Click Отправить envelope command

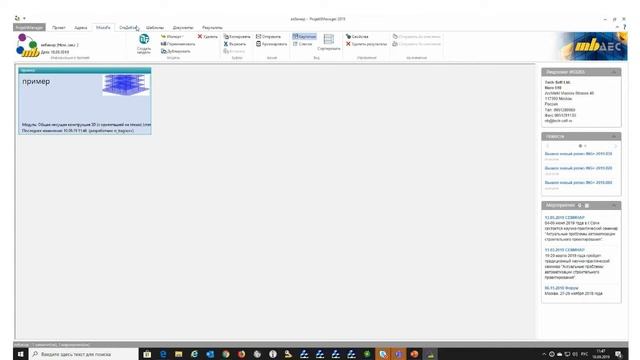tap(268, 37)
